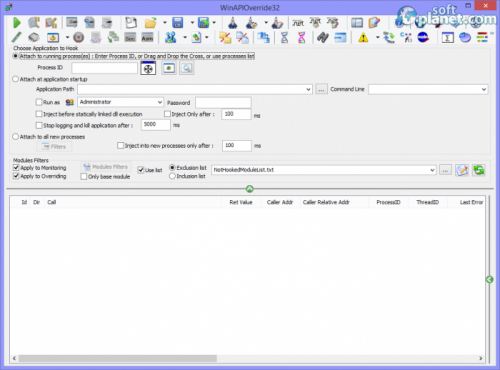The width and height of the screenshot is (500, 370).
Task: Open the NotHookedModuleList.txt dropdown
Action: point(432,170)
